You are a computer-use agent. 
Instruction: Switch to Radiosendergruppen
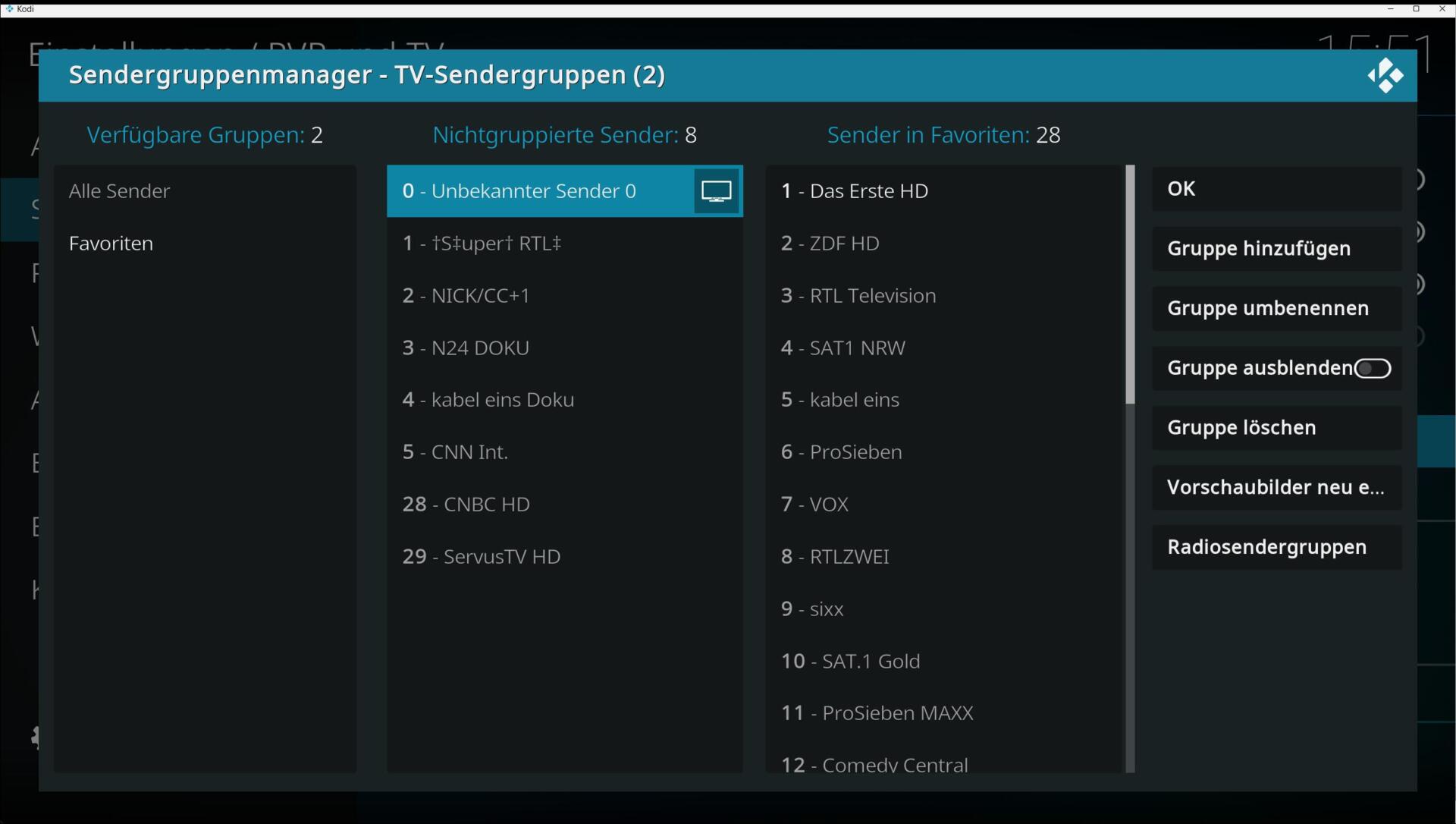click(1277, 547)
